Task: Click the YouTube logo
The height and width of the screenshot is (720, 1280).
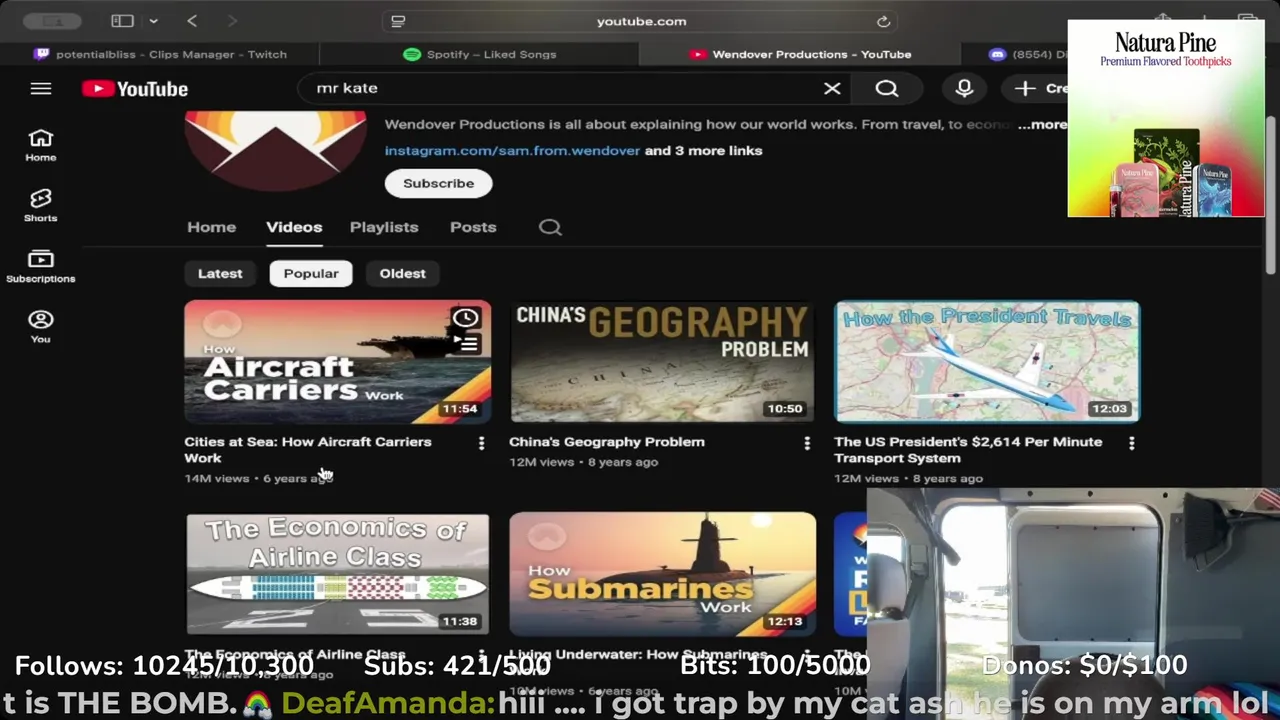Action: tap(135, 89)
